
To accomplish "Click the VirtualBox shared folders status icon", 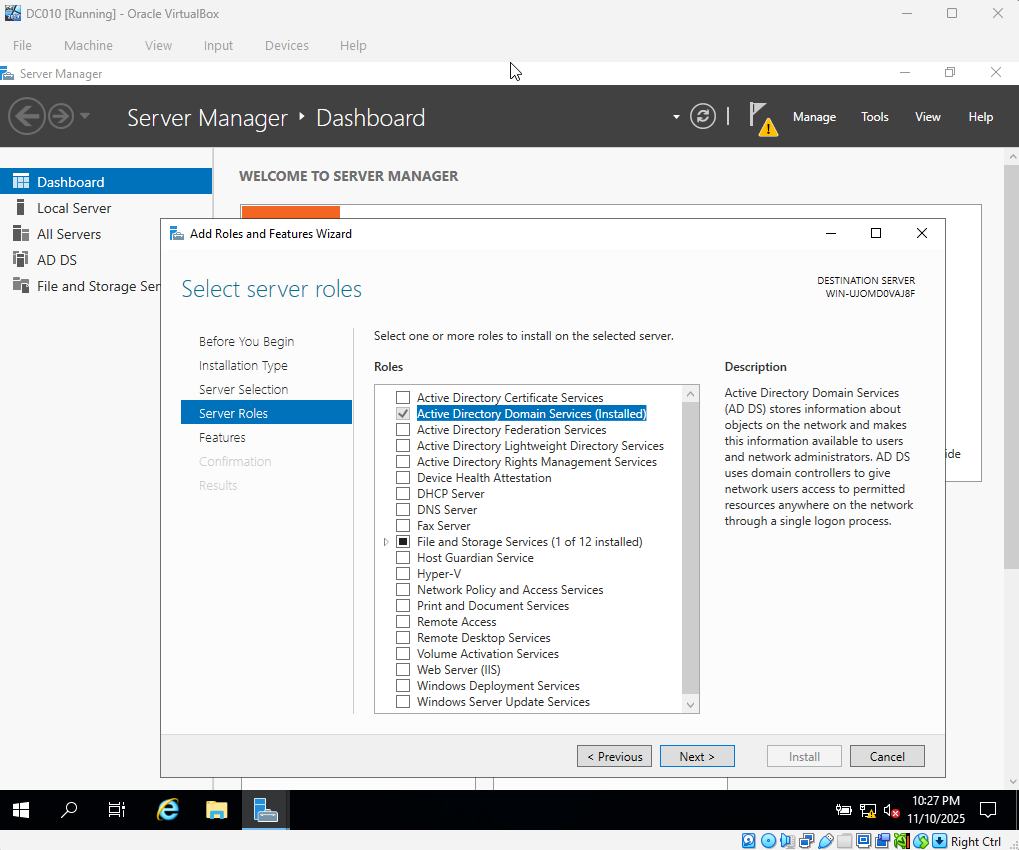I will tap(843, 841).
